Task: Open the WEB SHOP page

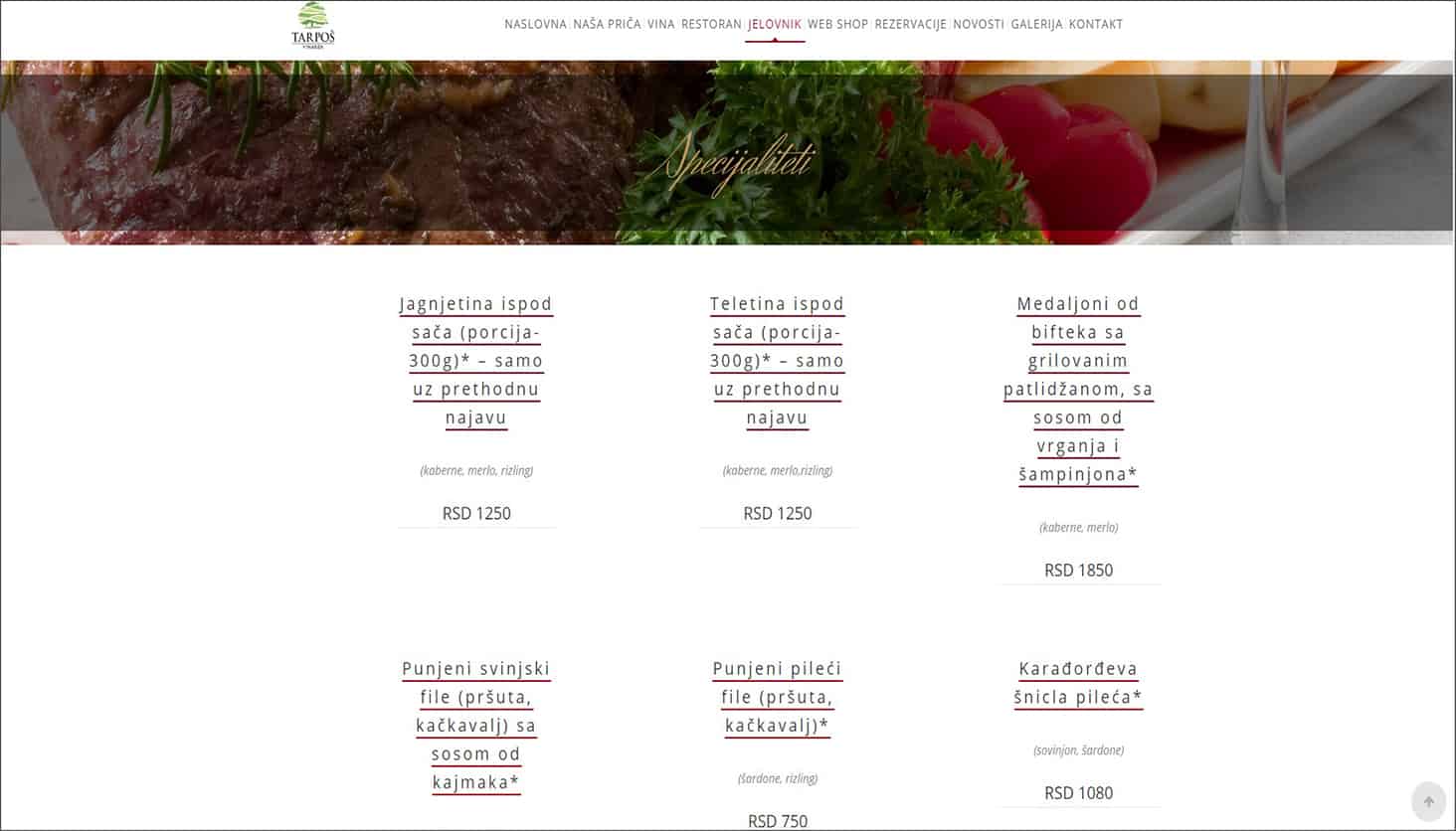Action: [x=837, y=24]
